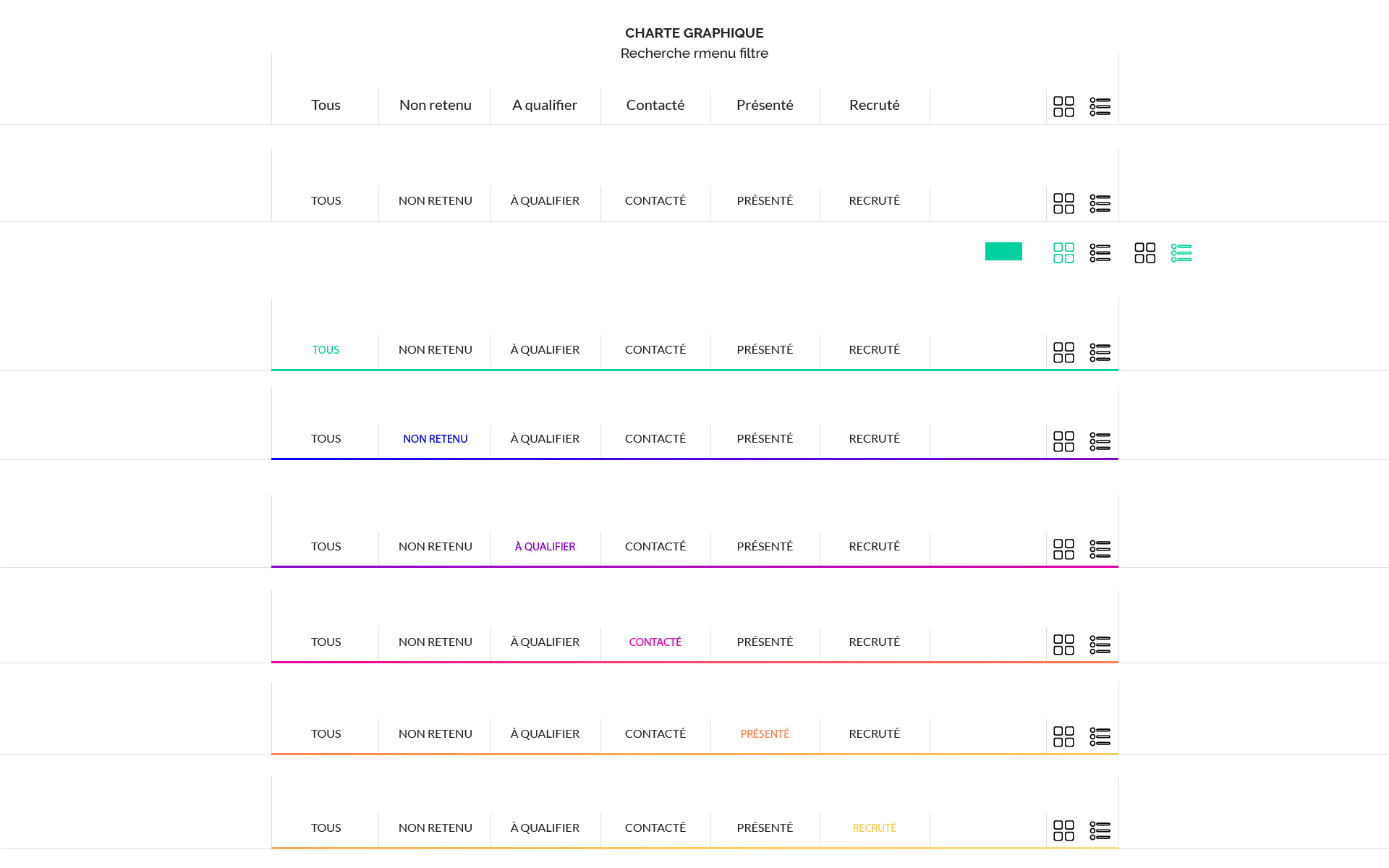Select the yellow RECRUTÉ tab
Screen dimensions: 1389x868
[874, 828]
